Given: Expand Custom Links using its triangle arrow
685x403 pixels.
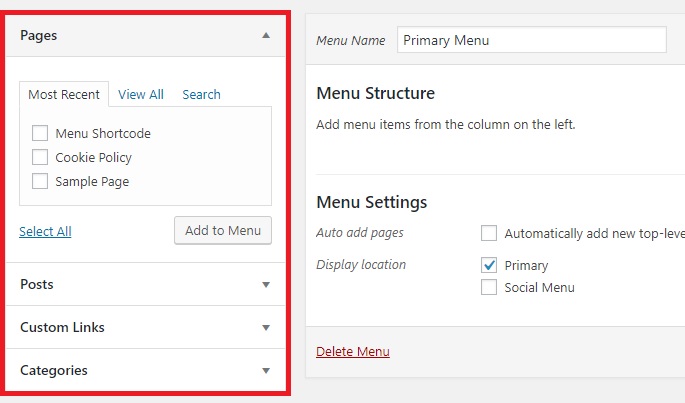Looking at the screenshot, I should point(266,327).
